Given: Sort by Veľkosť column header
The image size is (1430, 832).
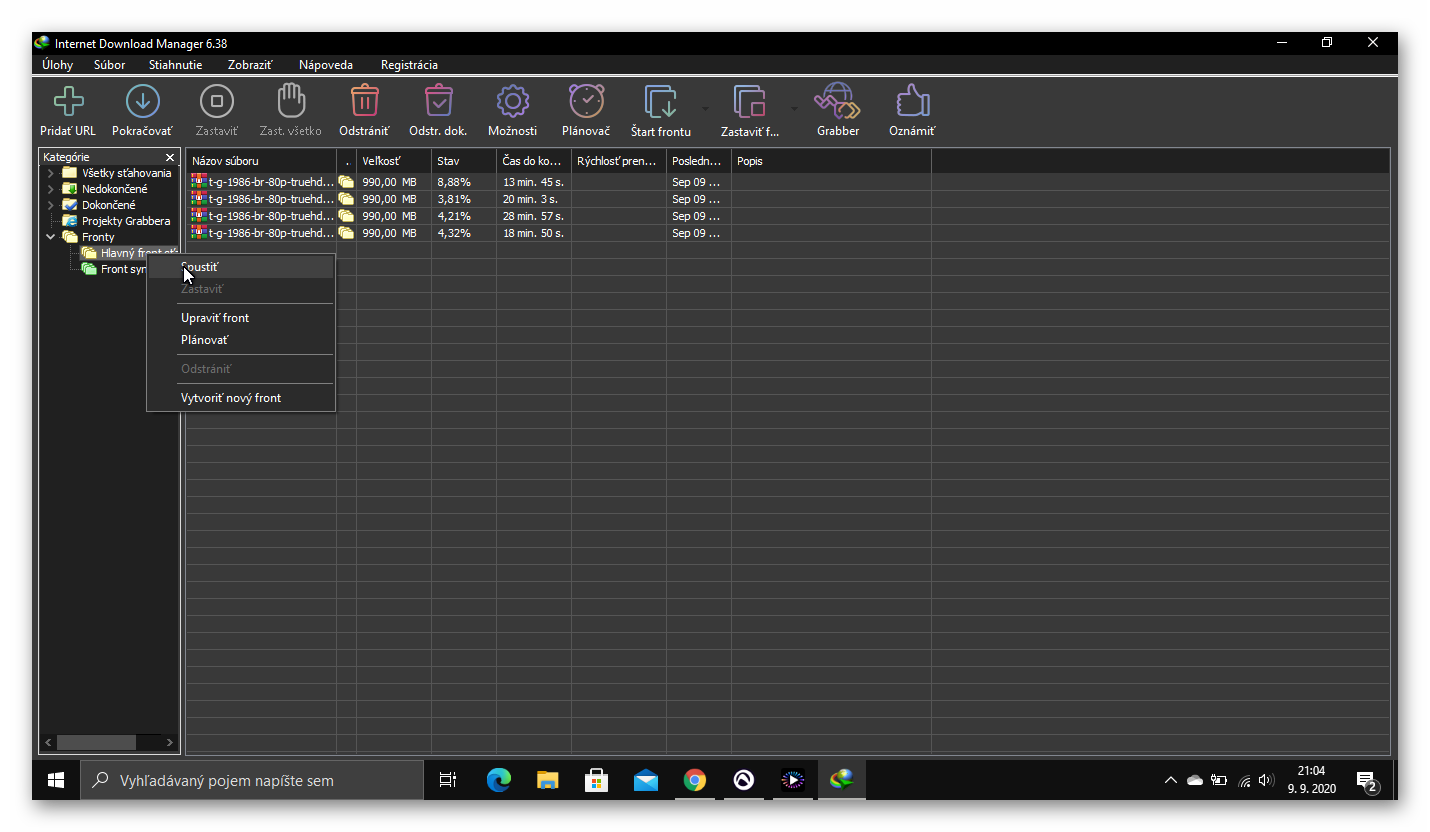Looking at the screenshot, I should 392,161.
